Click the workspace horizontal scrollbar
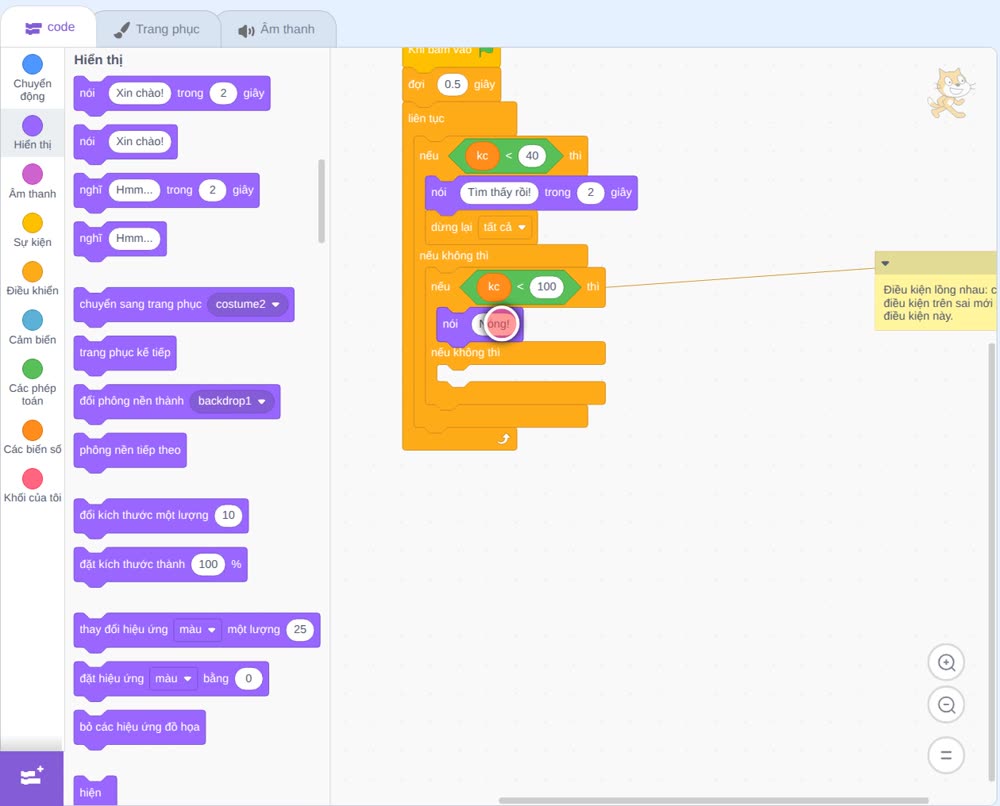Image resolution: width=1000 pixels, height=806 pixels. [713, 800]
